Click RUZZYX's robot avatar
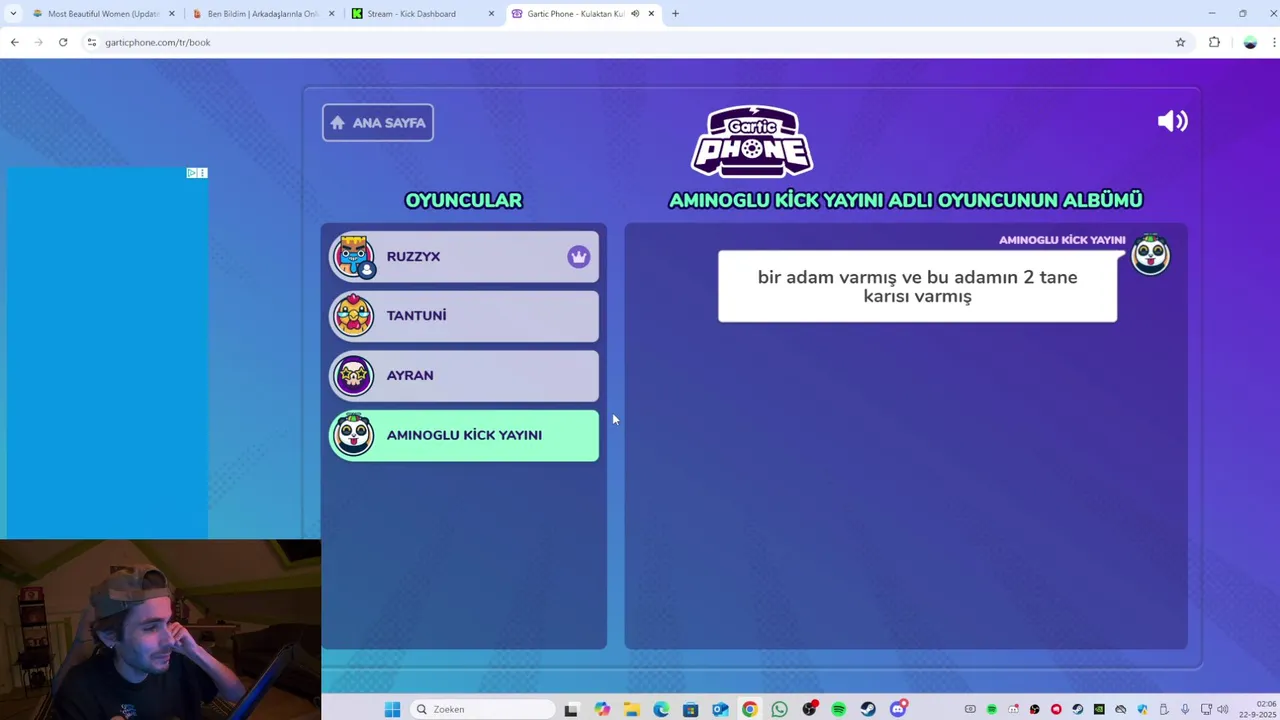1280x720 pixels. (354, 257)
